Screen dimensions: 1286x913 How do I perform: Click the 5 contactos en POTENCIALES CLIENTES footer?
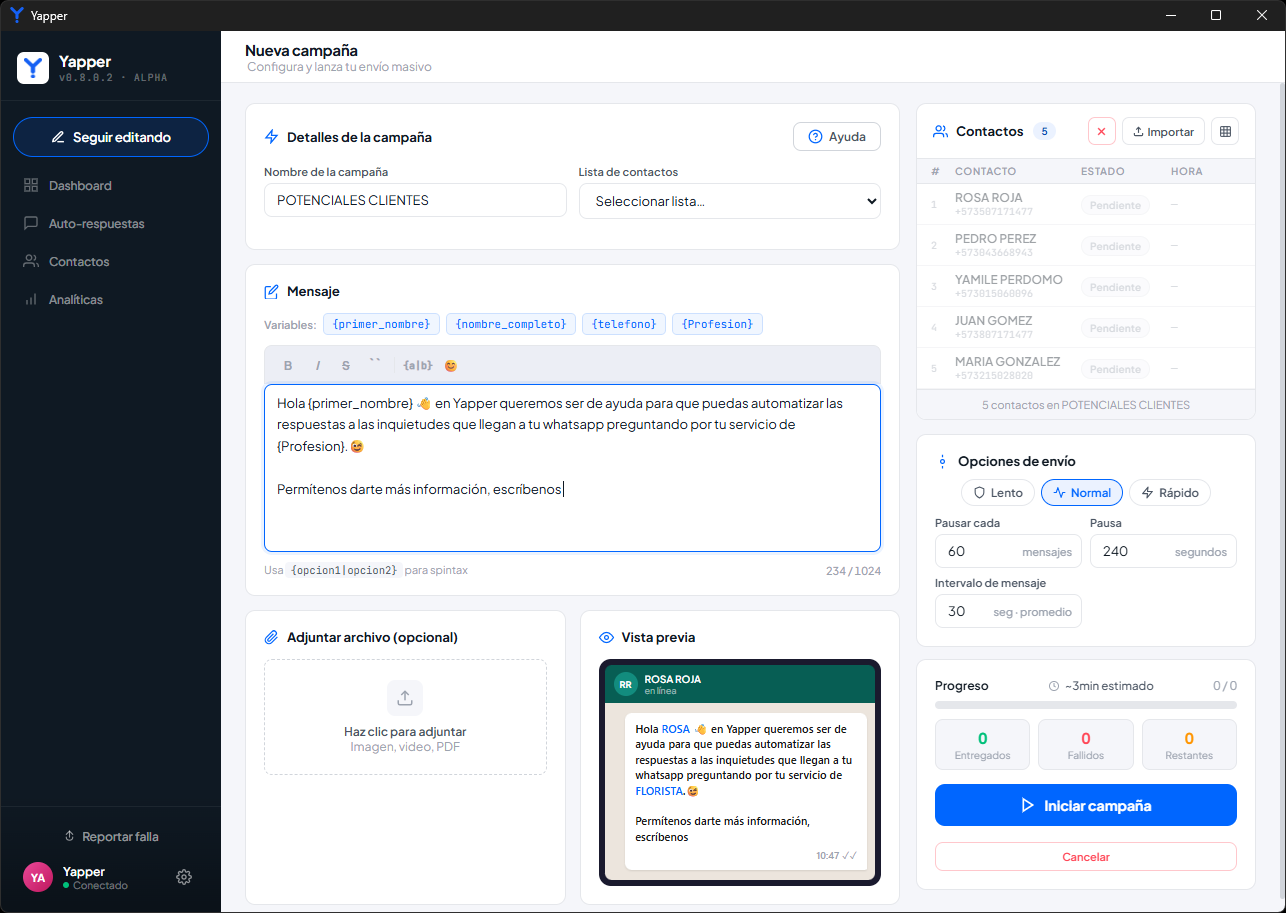pyautogui.click(x=1086, y=405)
